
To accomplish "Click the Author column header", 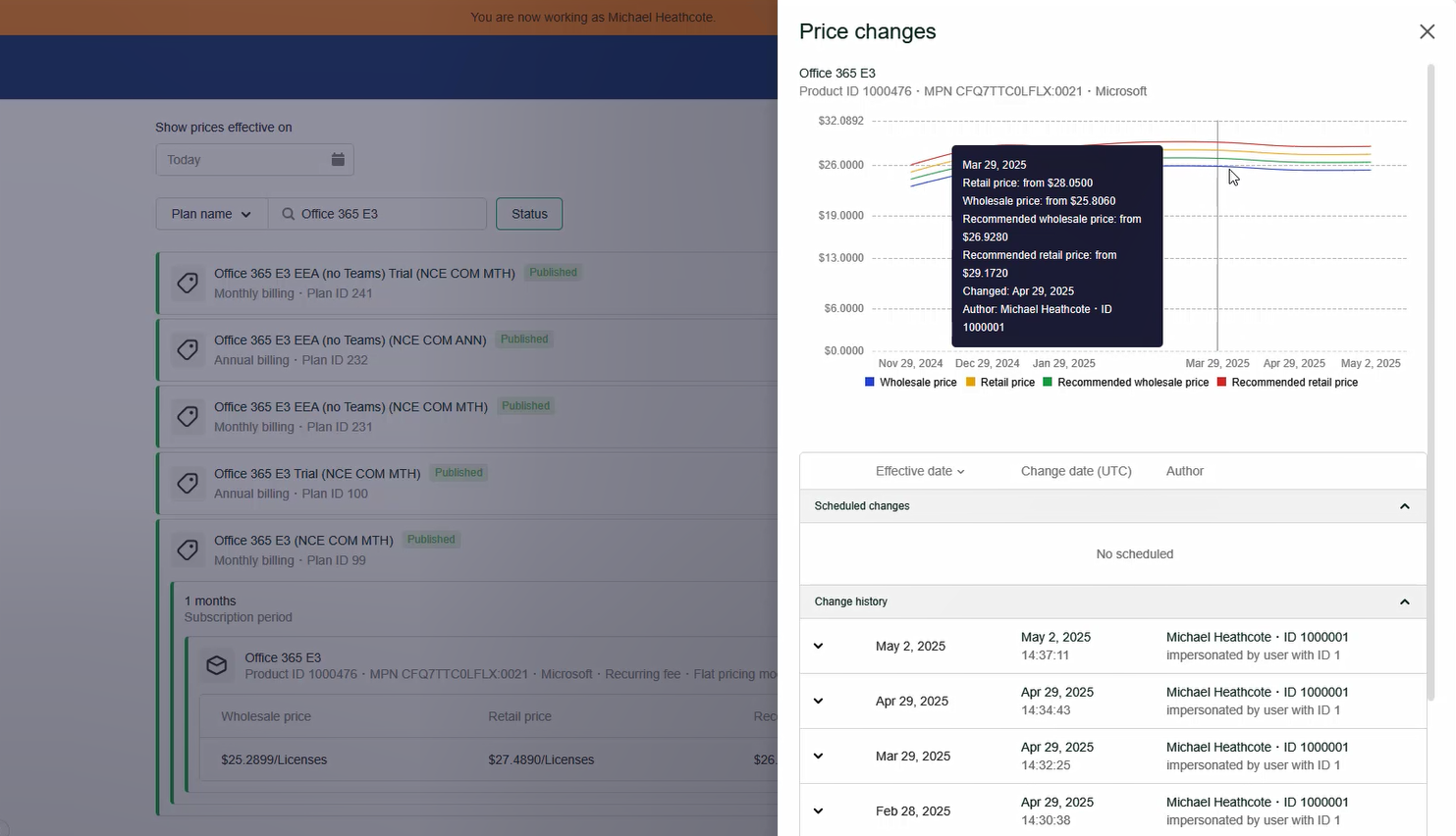I will [x=1185, y=471].
